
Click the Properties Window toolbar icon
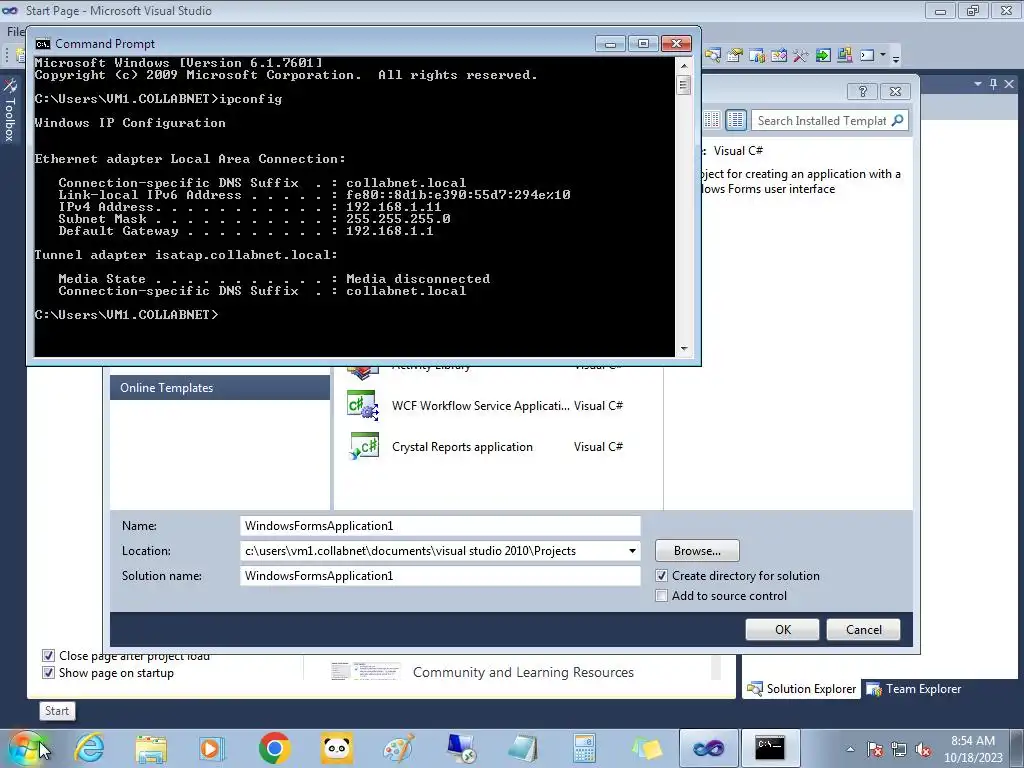click(735, 56)
